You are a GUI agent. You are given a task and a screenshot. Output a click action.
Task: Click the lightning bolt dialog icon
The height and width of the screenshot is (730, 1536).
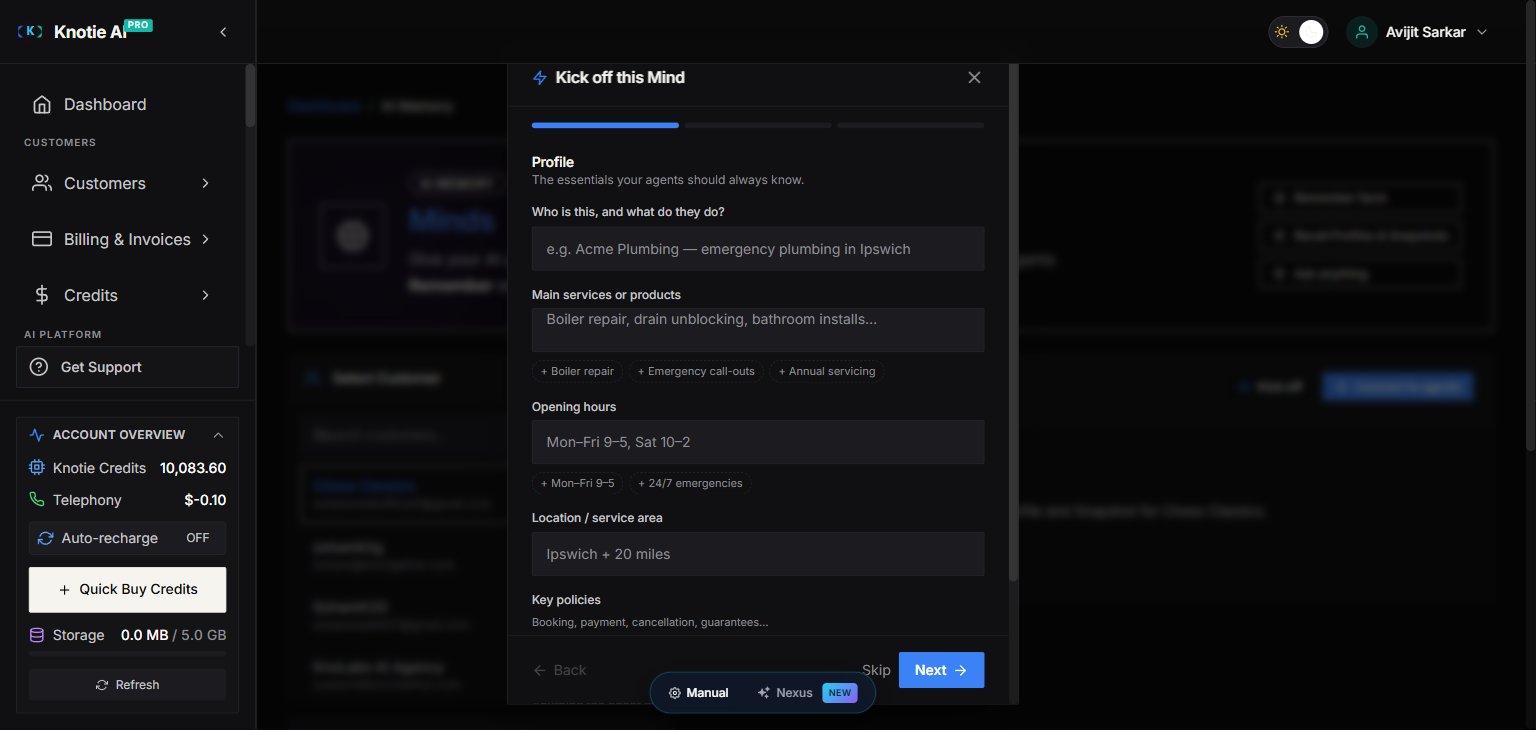coord(540,78)
